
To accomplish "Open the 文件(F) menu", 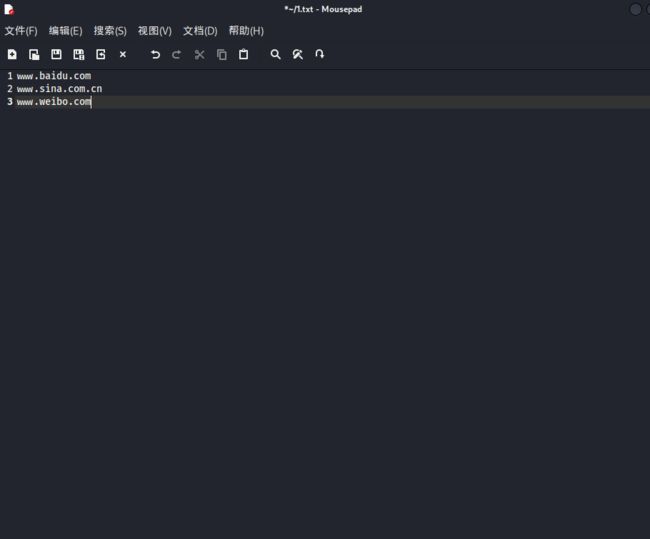I will click(x=21, y=31).
